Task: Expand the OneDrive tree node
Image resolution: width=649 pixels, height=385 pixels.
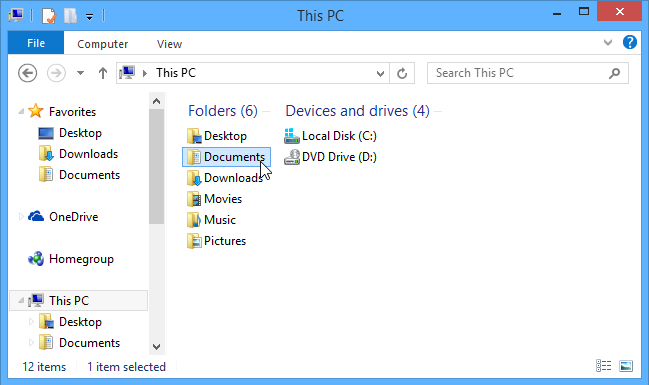Action: 21,217
